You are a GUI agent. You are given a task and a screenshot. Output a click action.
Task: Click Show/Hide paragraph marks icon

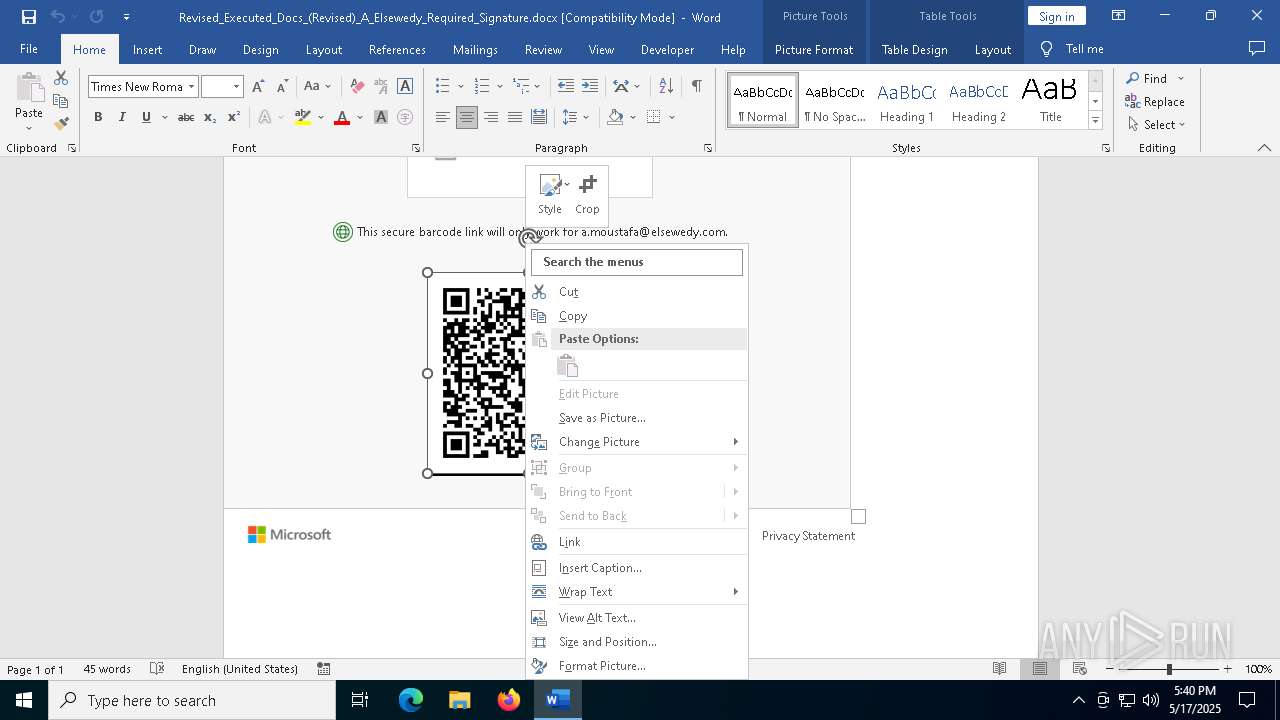(696, 86)
